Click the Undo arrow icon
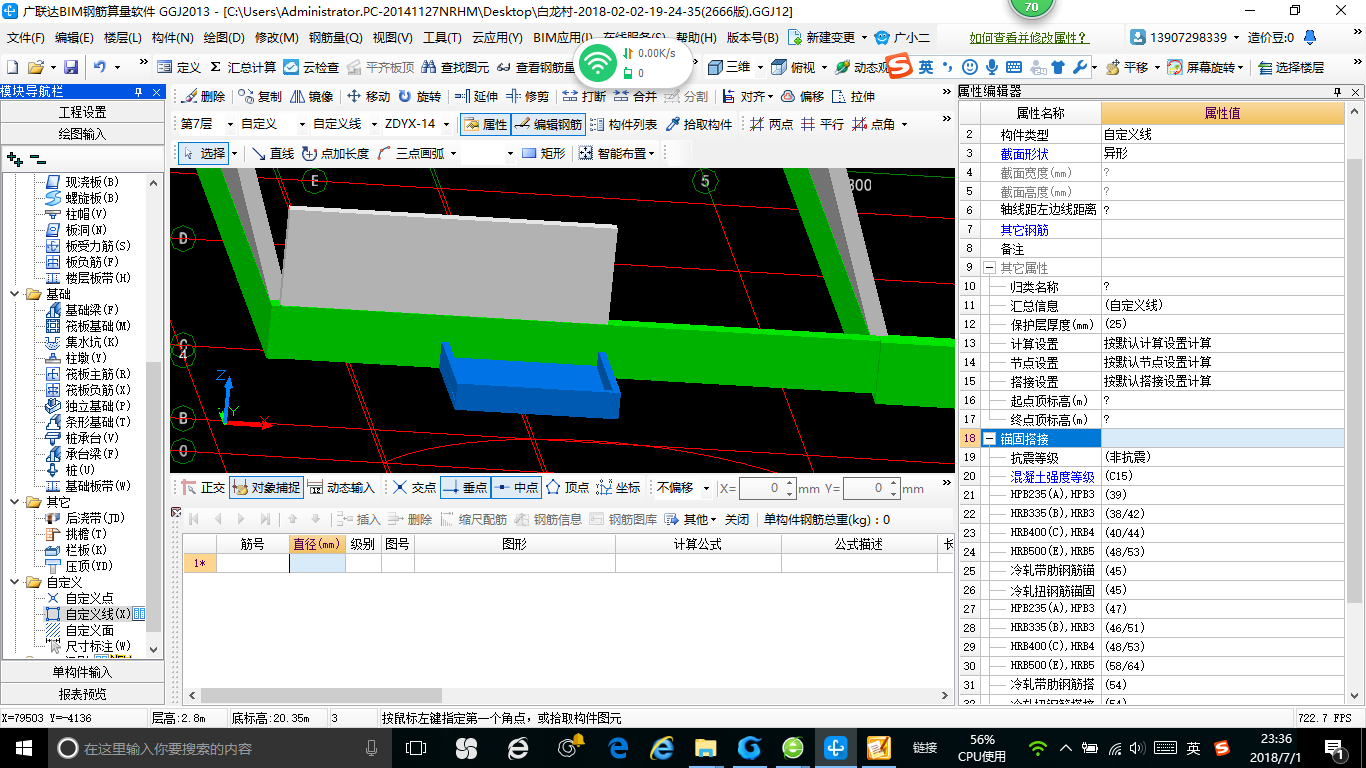 pos(100,67)
